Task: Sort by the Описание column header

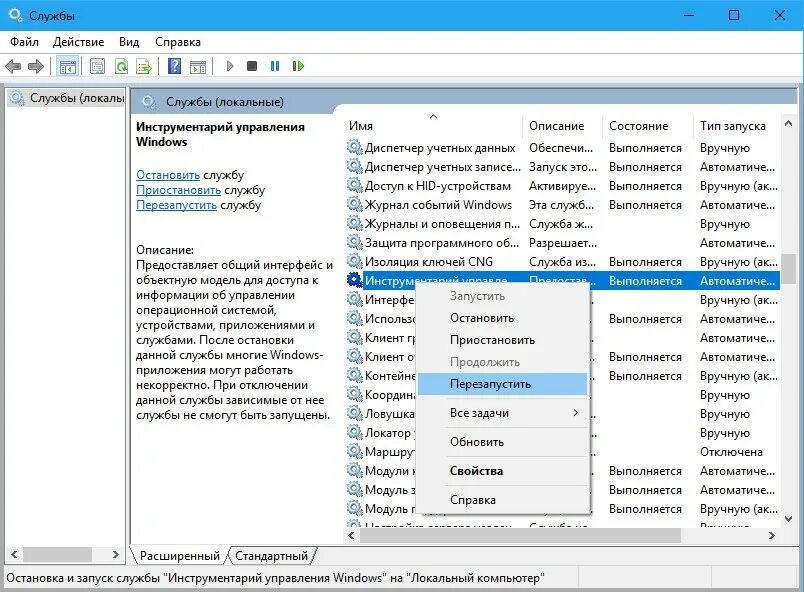Action: [563, 126]
